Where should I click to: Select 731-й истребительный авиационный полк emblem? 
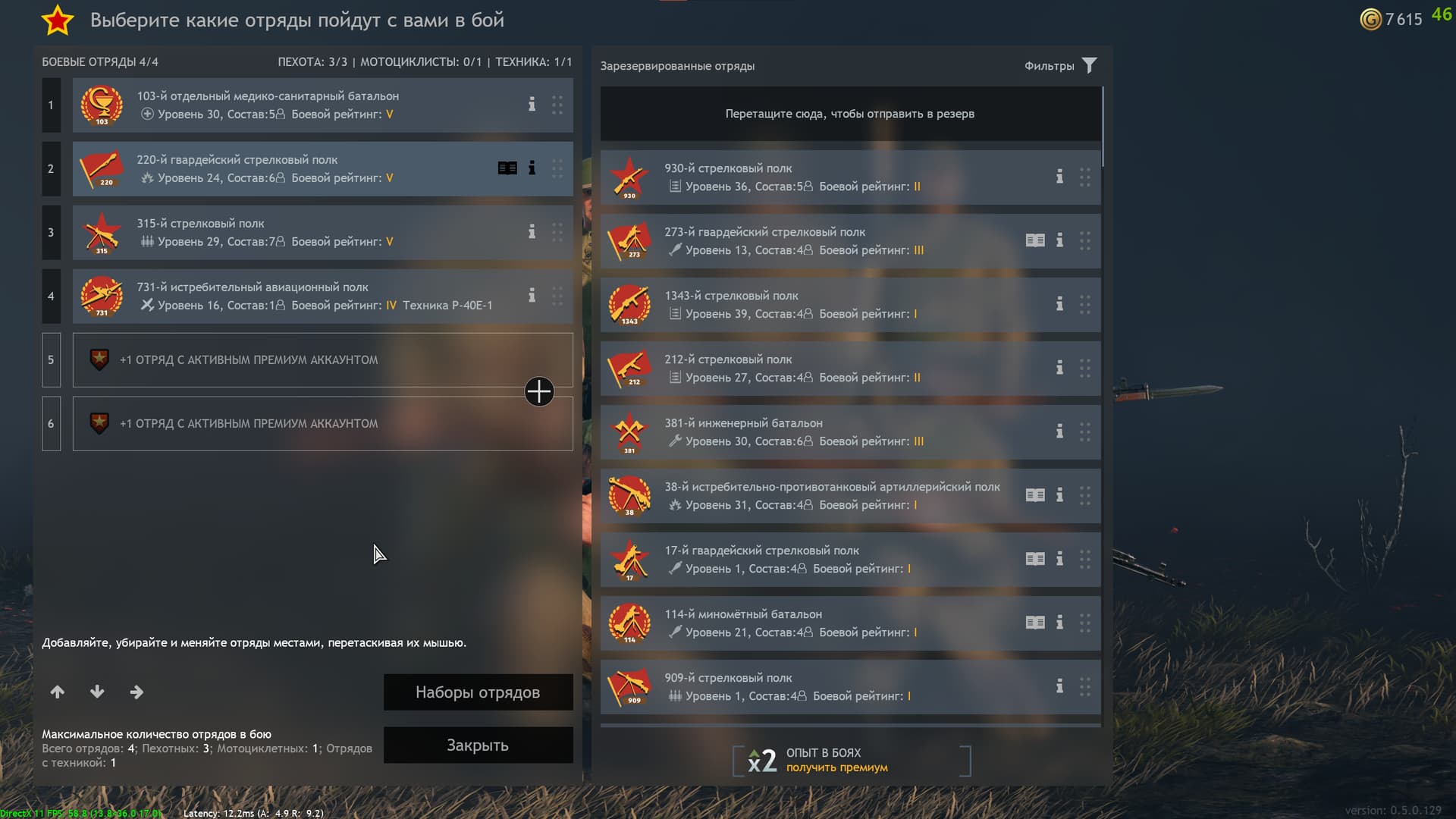point(102,297)
